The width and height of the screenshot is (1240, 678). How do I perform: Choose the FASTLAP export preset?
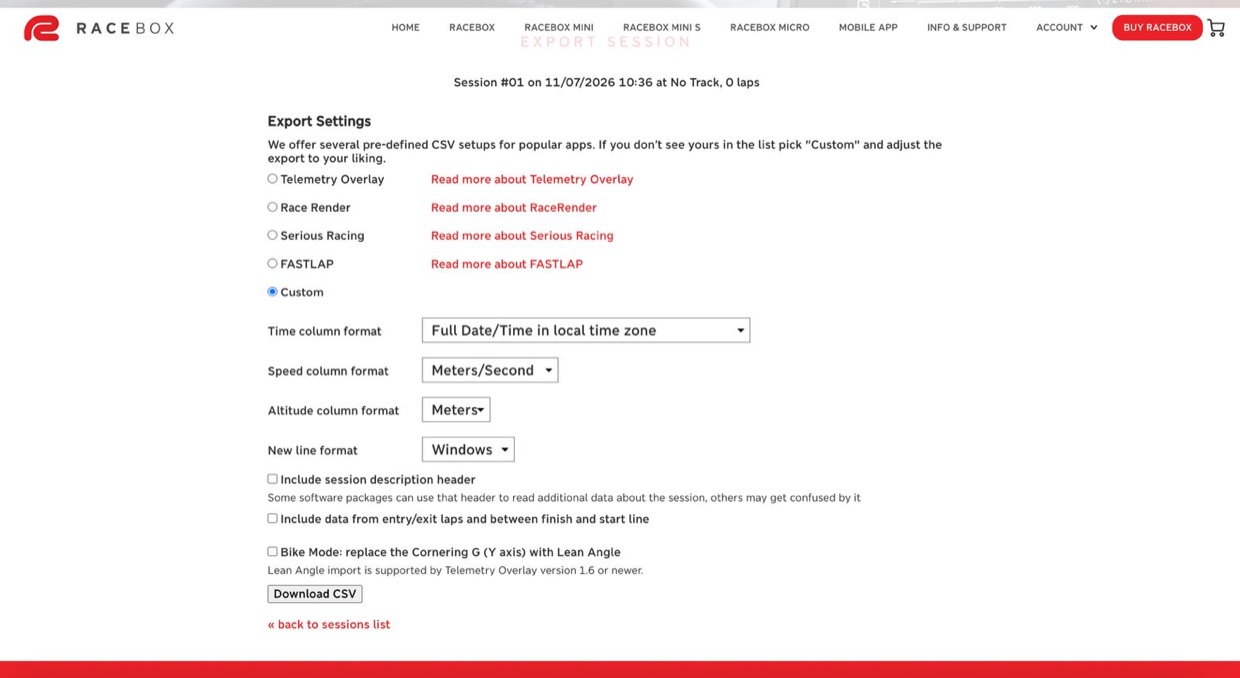pos(272,263)
